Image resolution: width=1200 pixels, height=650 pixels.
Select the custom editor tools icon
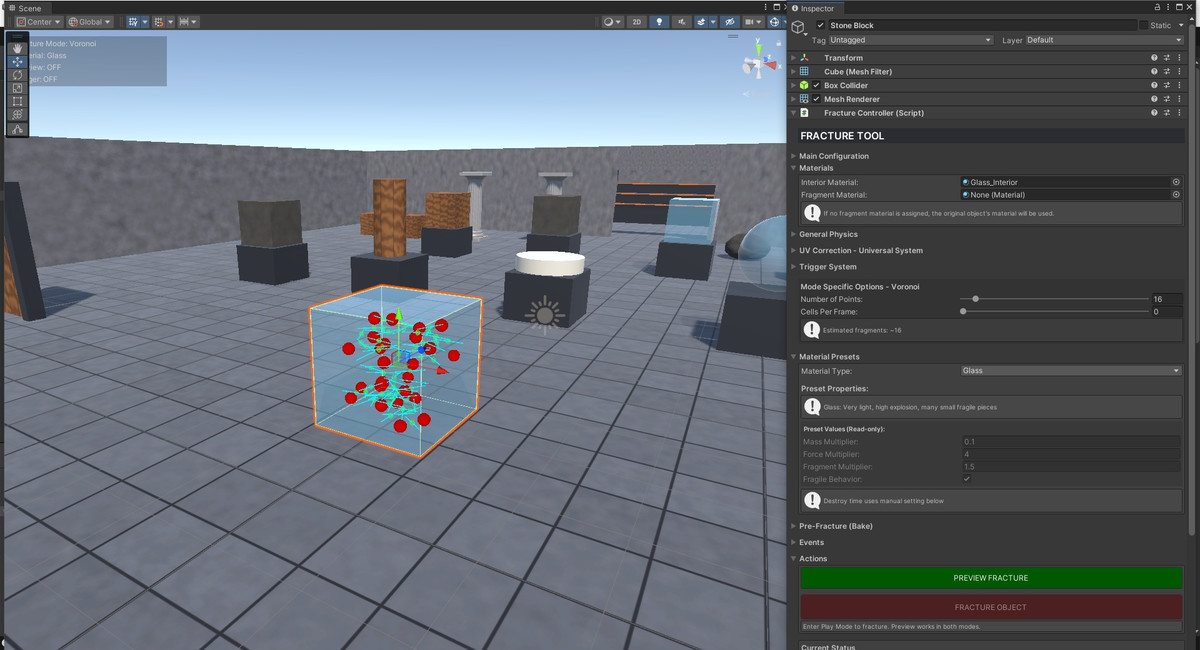[18, 129]
